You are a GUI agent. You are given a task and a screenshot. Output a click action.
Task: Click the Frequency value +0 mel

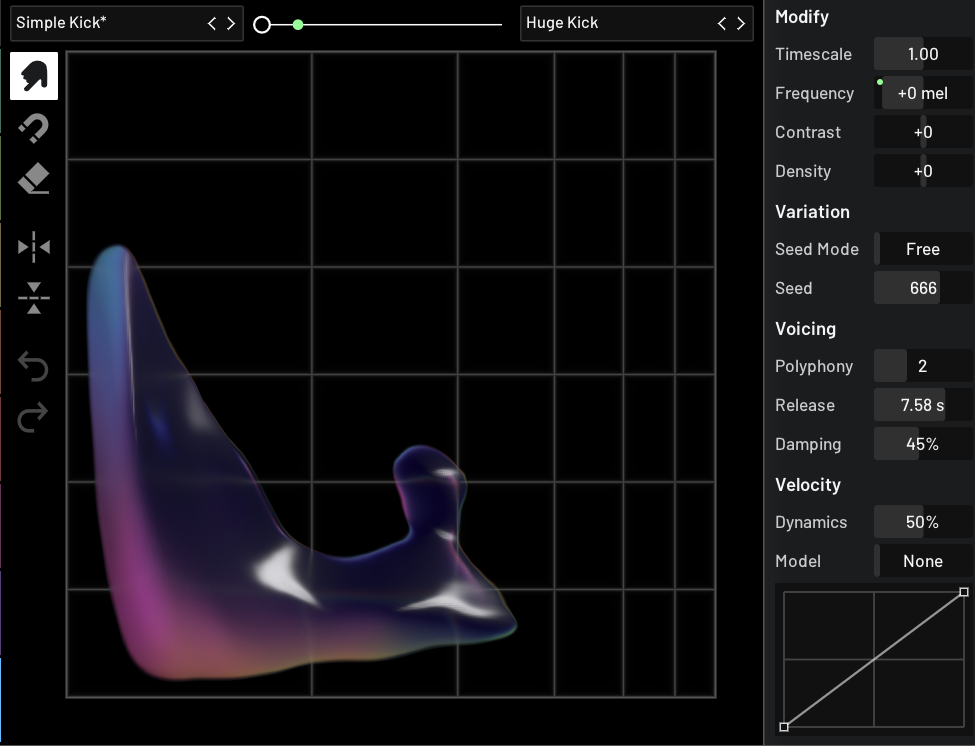pyautogui.click(x=923, y=93)
